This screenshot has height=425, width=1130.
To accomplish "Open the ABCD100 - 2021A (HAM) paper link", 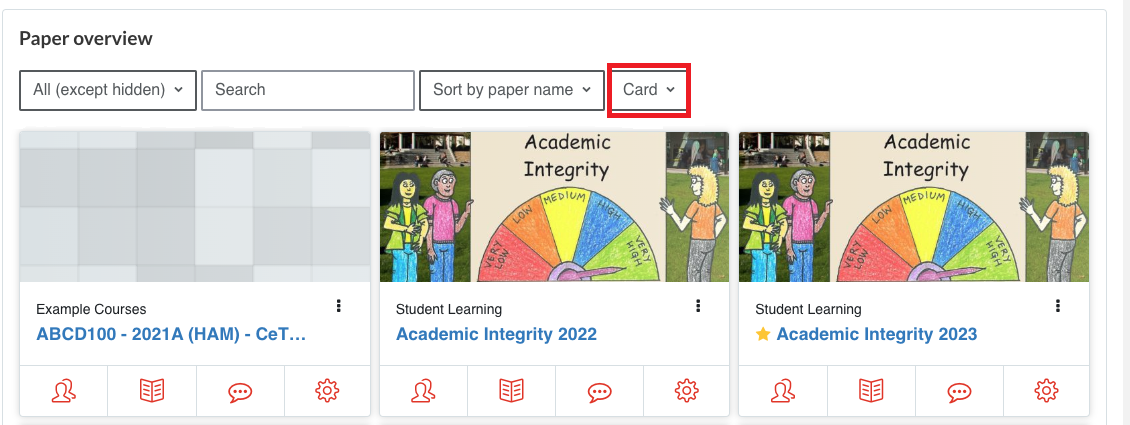I will click(172, 334).
